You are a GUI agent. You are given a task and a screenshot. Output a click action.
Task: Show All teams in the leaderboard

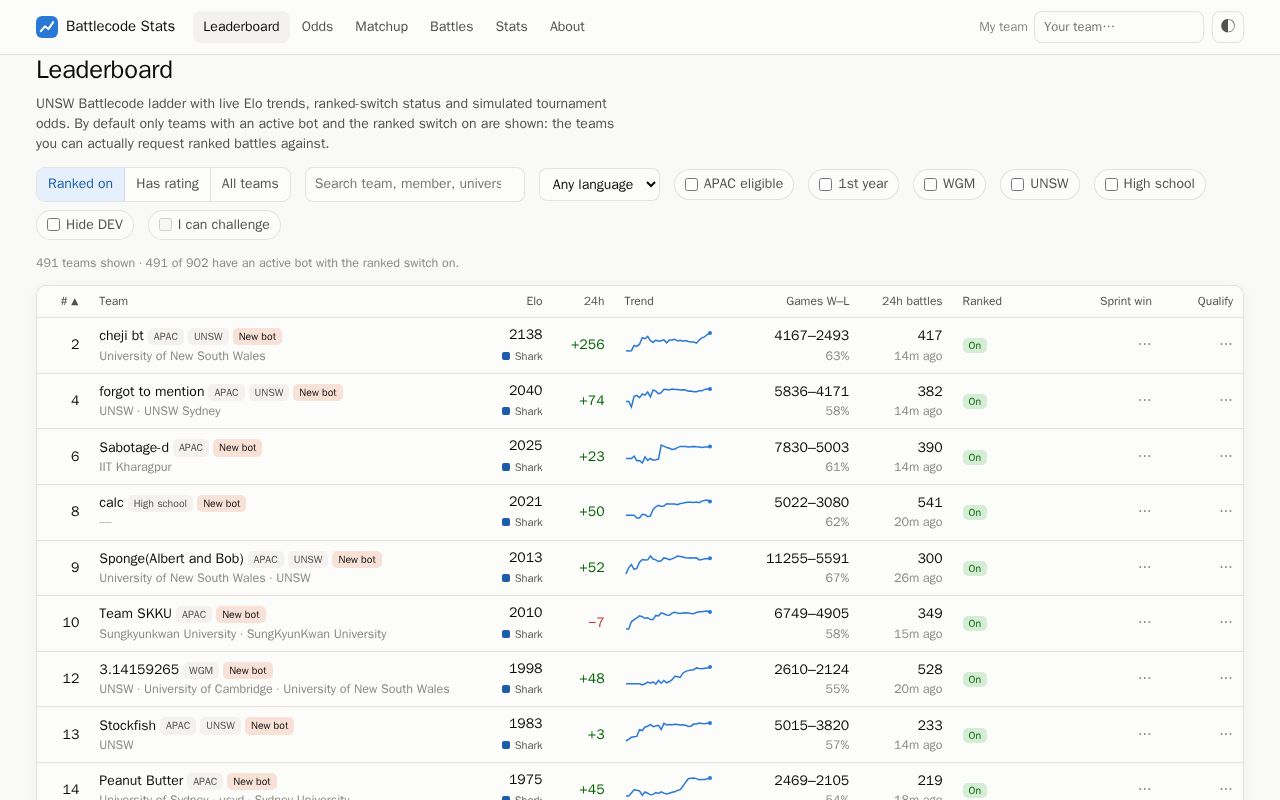click(x=250, y=184)
